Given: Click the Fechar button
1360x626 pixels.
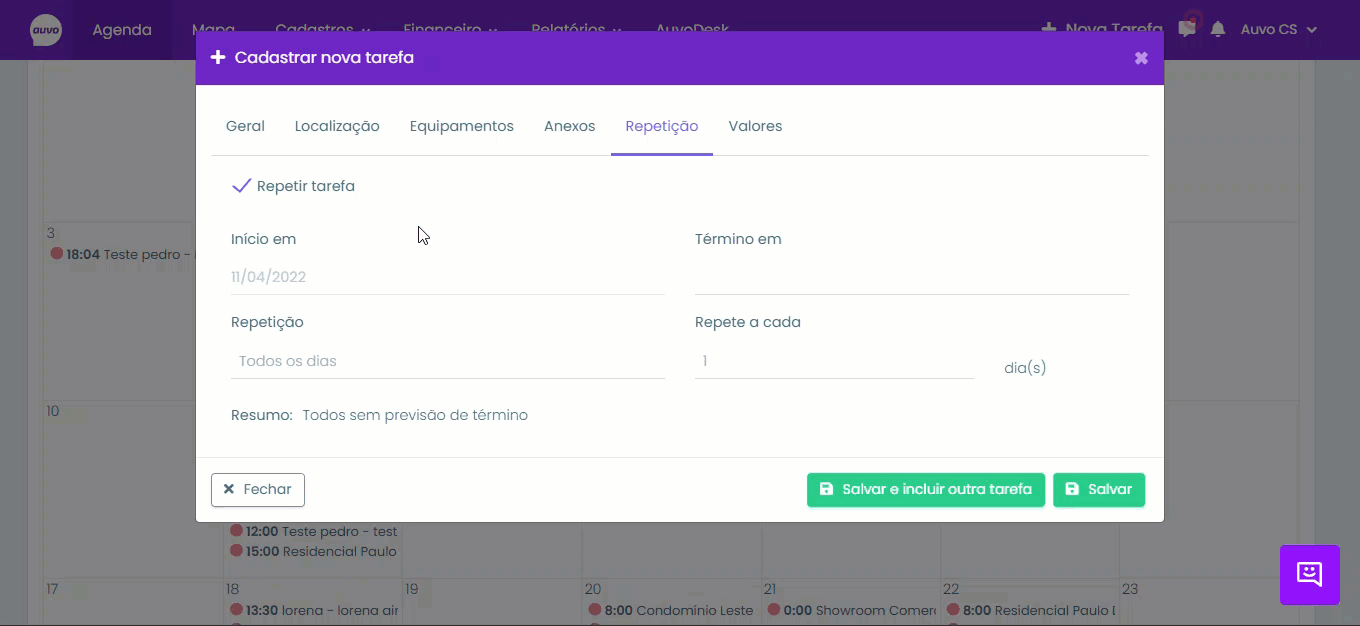Looking at the screenshot, I should (x=258, y=490).
